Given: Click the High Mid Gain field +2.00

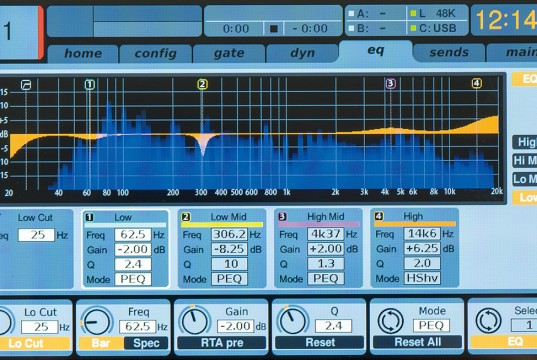Looking at the screenshot, I should pyautogui.click(x=326, y=249).
